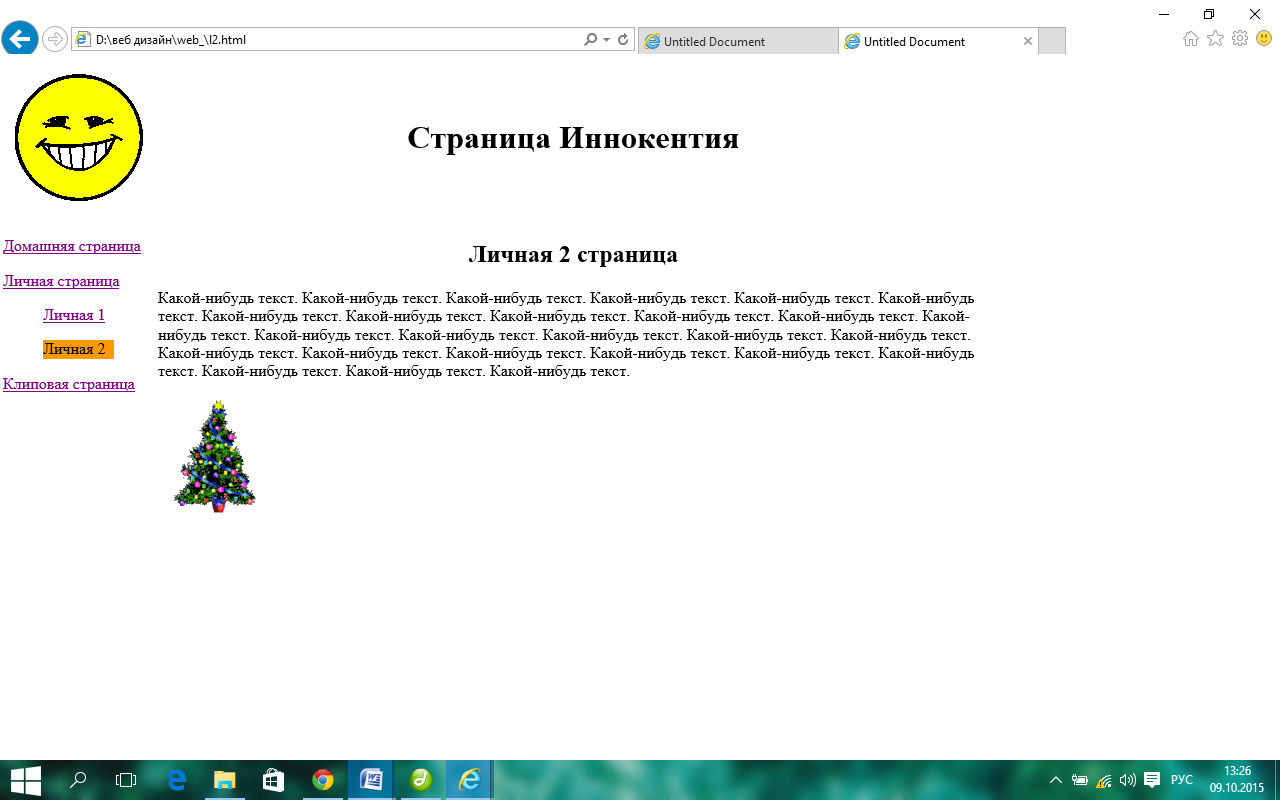Click the browser Back arrow button

coord(19,39)
